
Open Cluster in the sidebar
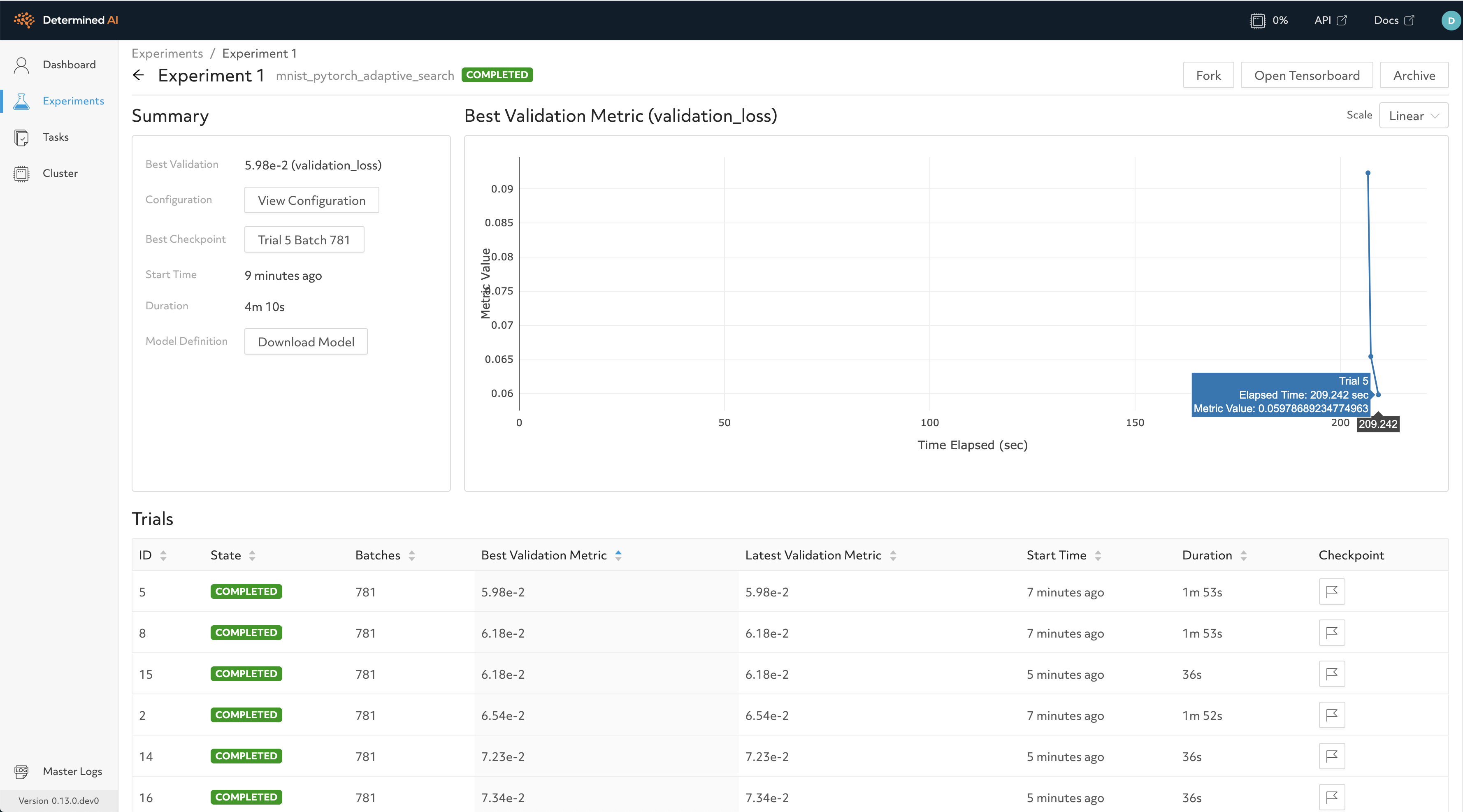pyautogui.click(x=59, y=174)
